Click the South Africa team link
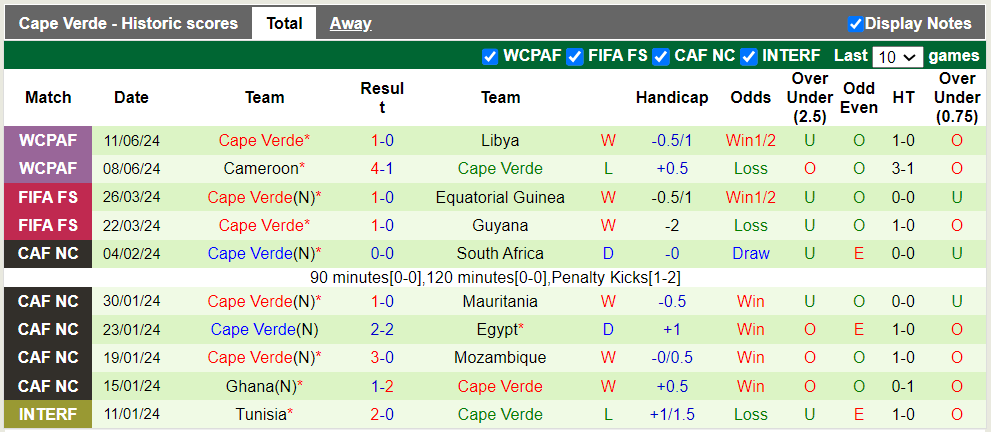The image size is (991, 432). coord(500,253)
